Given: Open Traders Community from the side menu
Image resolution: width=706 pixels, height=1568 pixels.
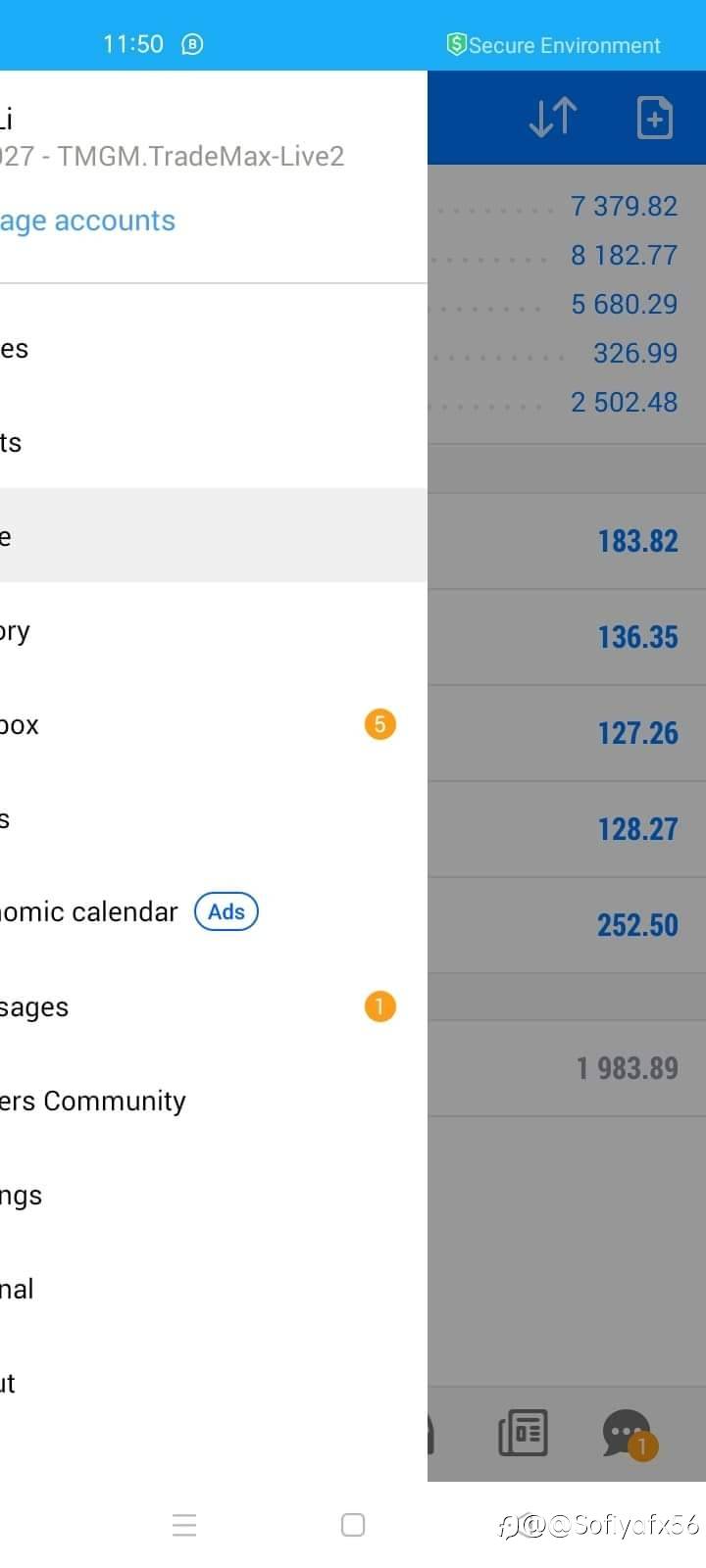Looking at the screenshot, I should tap(93, 1102).
